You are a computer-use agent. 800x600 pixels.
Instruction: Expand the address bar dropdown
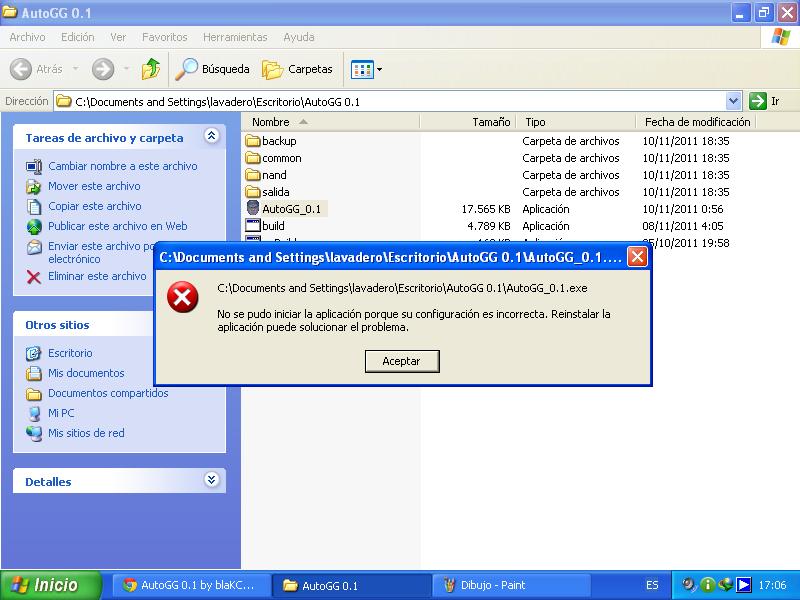(733, 101)
